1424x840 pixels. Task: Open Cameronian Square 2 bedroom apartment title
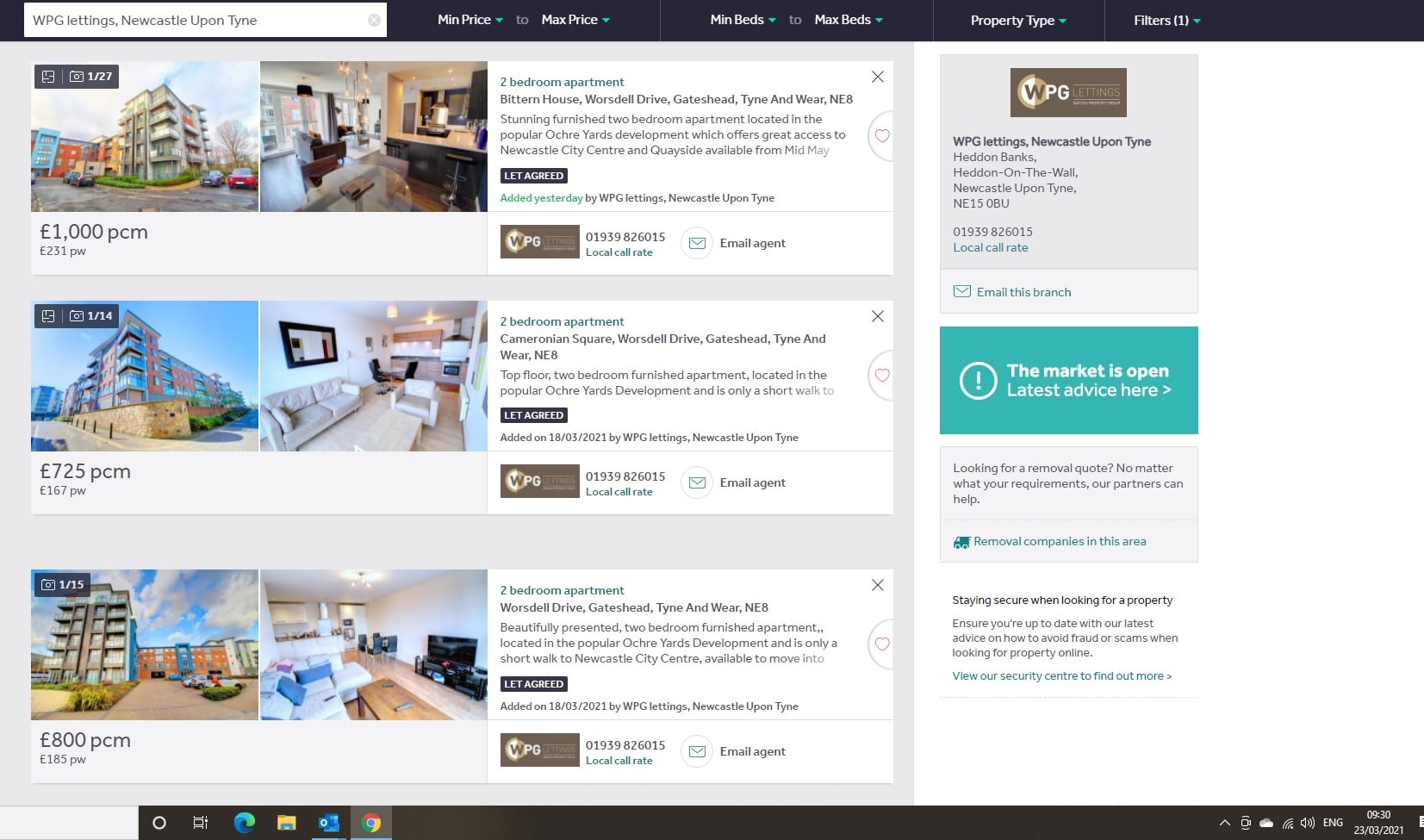[562, 321]
